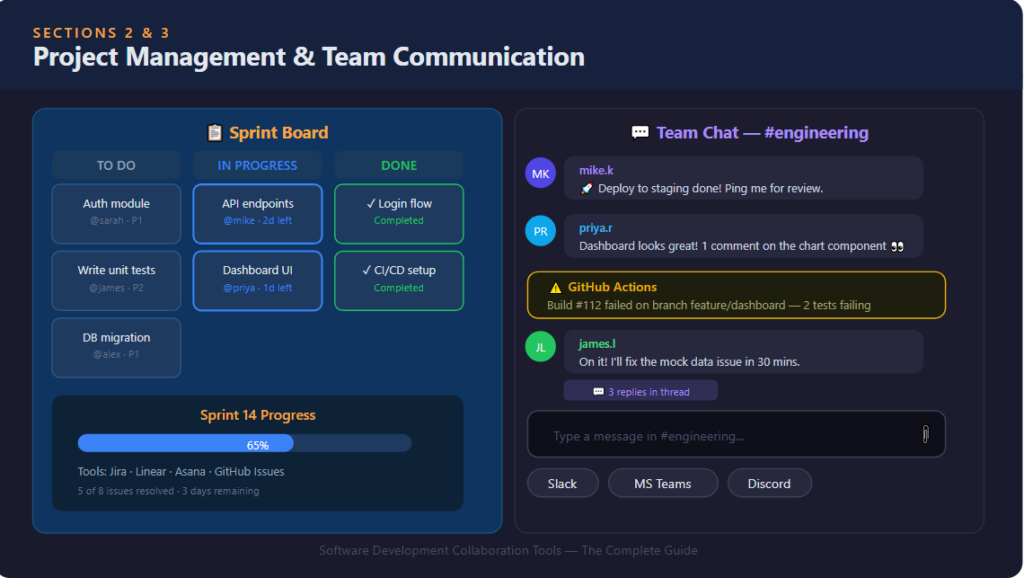
Task: Open the GitHub Actions build failed notification
Action: pos(736,295)
